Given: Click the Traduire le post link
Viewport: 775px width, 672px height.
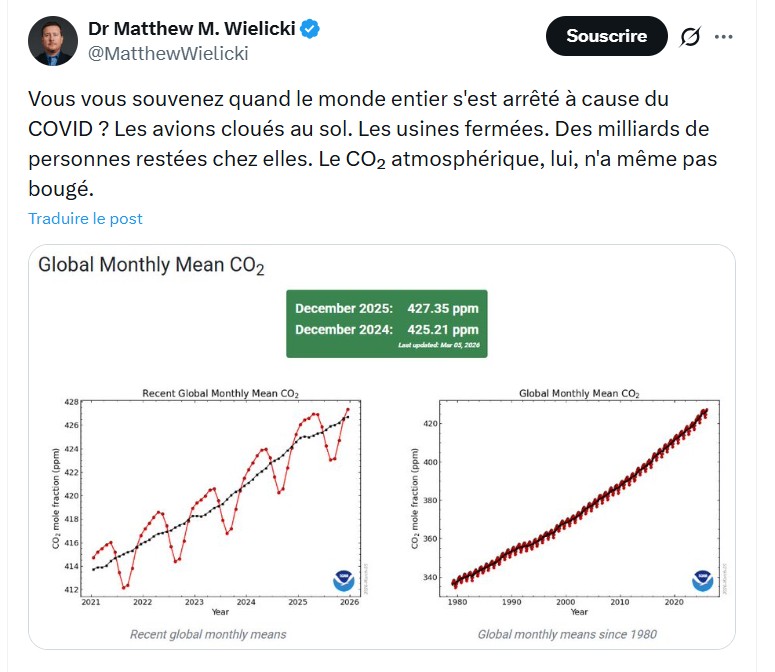Looking at the screenshot, I should pyautogui.click(x=85, y=218).
